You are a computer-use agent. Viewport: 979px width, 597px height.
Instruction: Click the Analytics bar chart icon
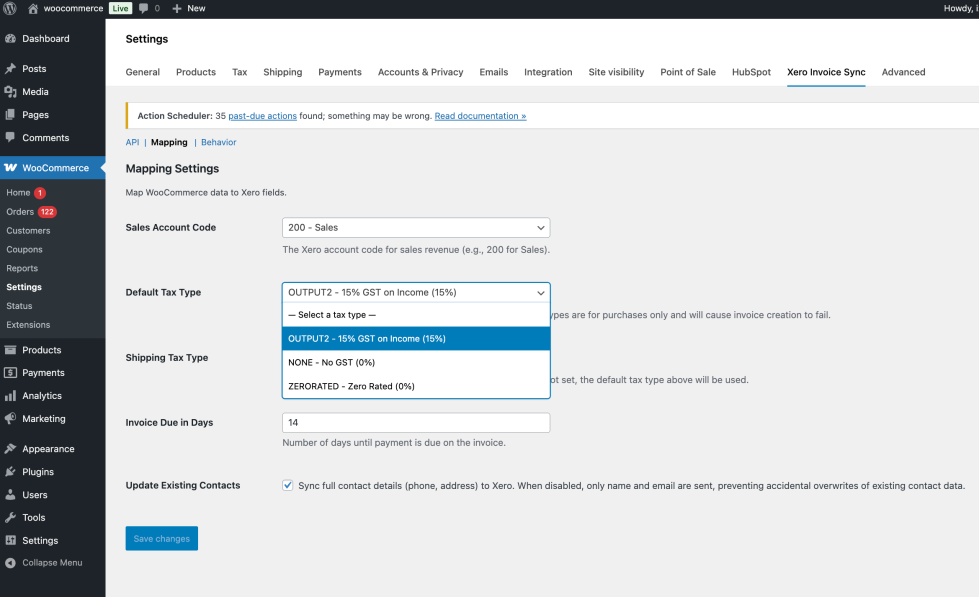coord(10,396)
